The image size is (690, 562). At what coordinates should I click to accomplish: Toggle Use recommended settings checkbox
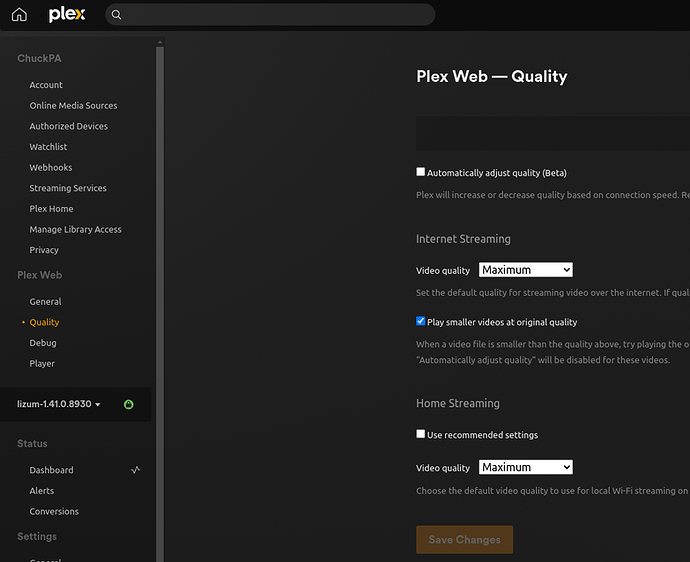(421, 435)
